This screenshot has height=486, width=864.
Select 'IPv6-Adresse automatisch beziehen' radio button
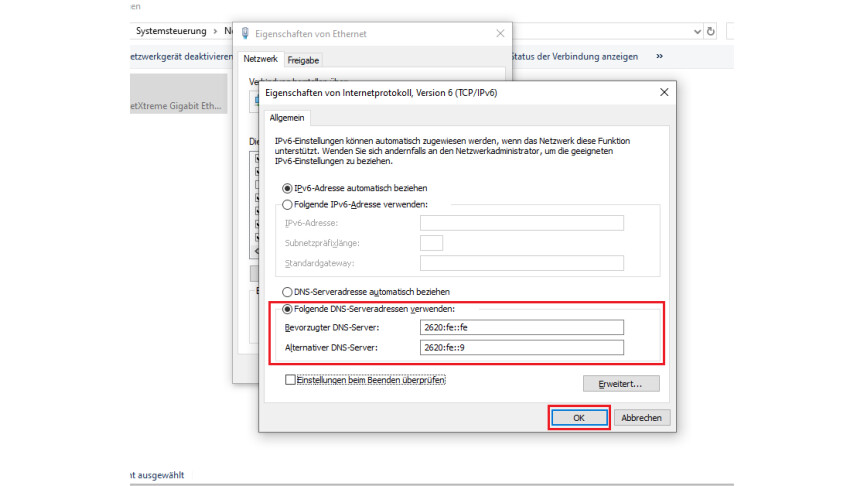(288, 188)
